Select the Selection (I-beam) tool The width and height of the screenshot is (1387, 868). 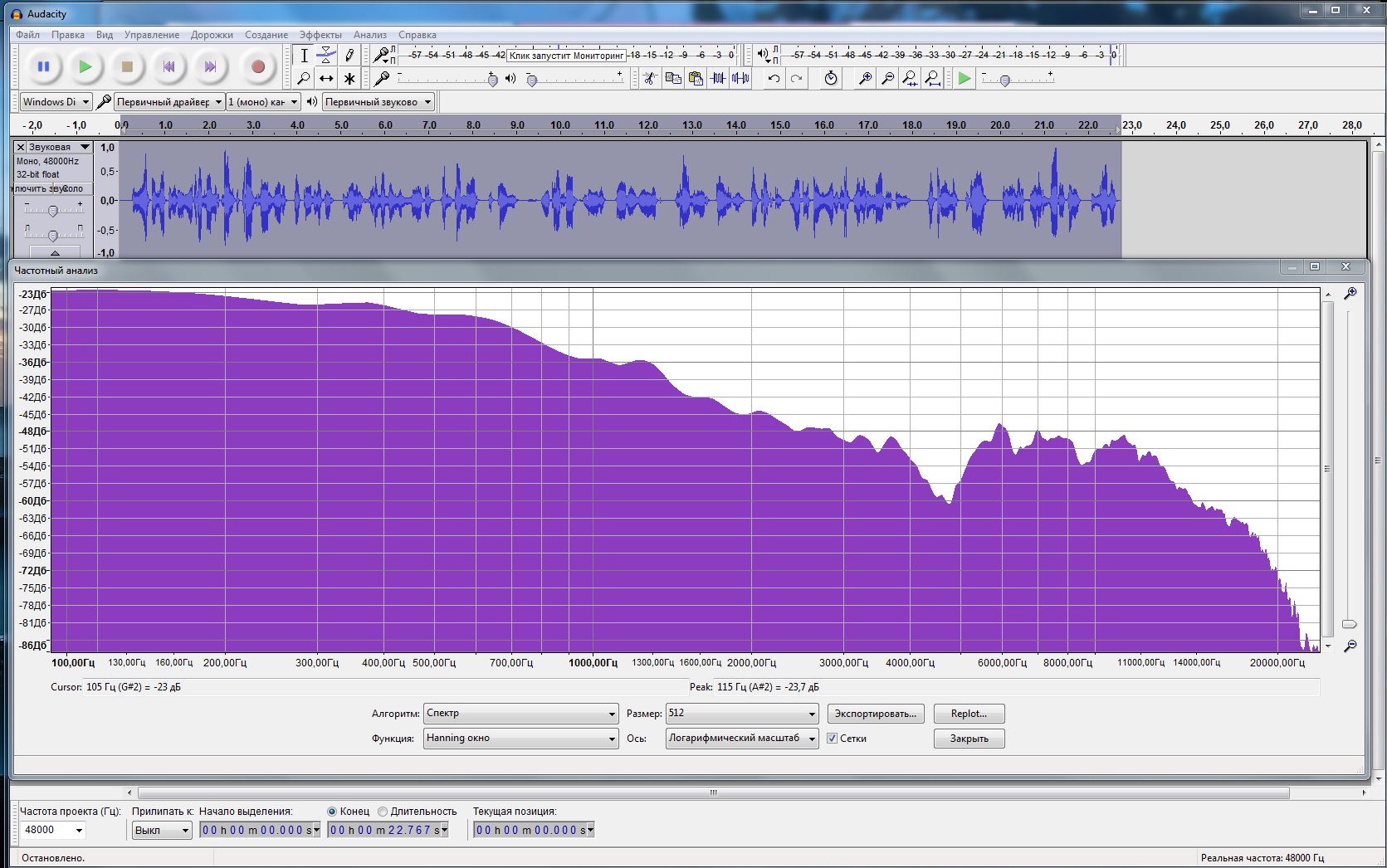(x=305, y=56)
